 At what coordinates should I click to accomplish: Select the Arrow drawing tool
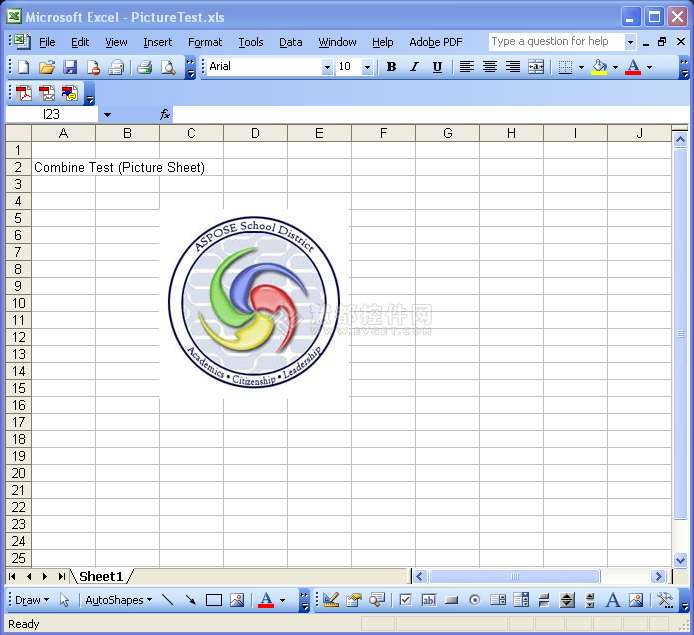pyautogui.click(x=190, y=600)
